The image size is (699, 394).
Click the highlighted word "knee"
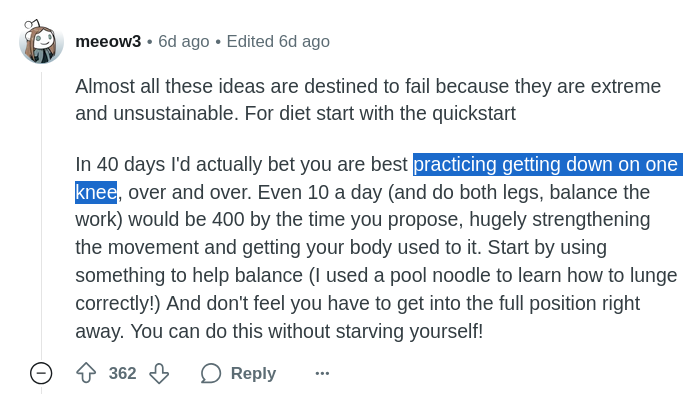[96, 192]
